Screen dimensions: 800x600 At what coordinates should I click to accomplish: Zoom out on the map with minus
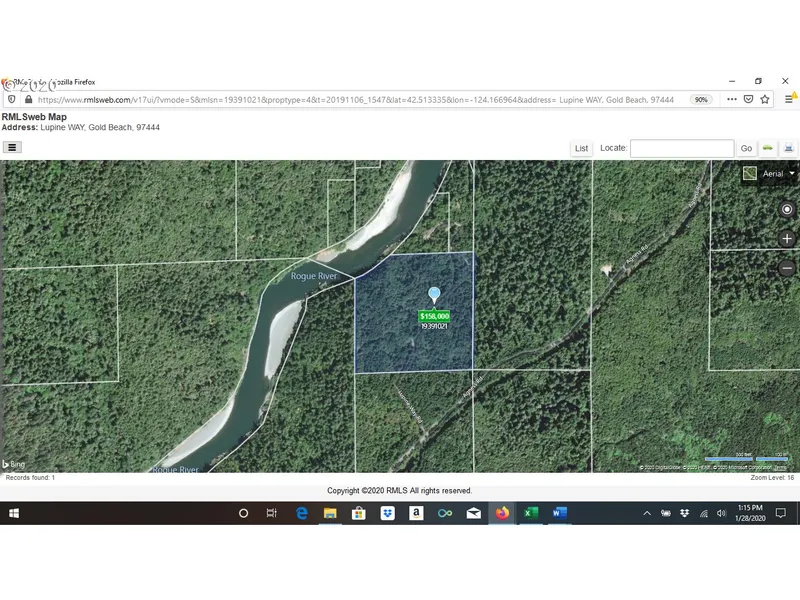(x=787, y=269)
